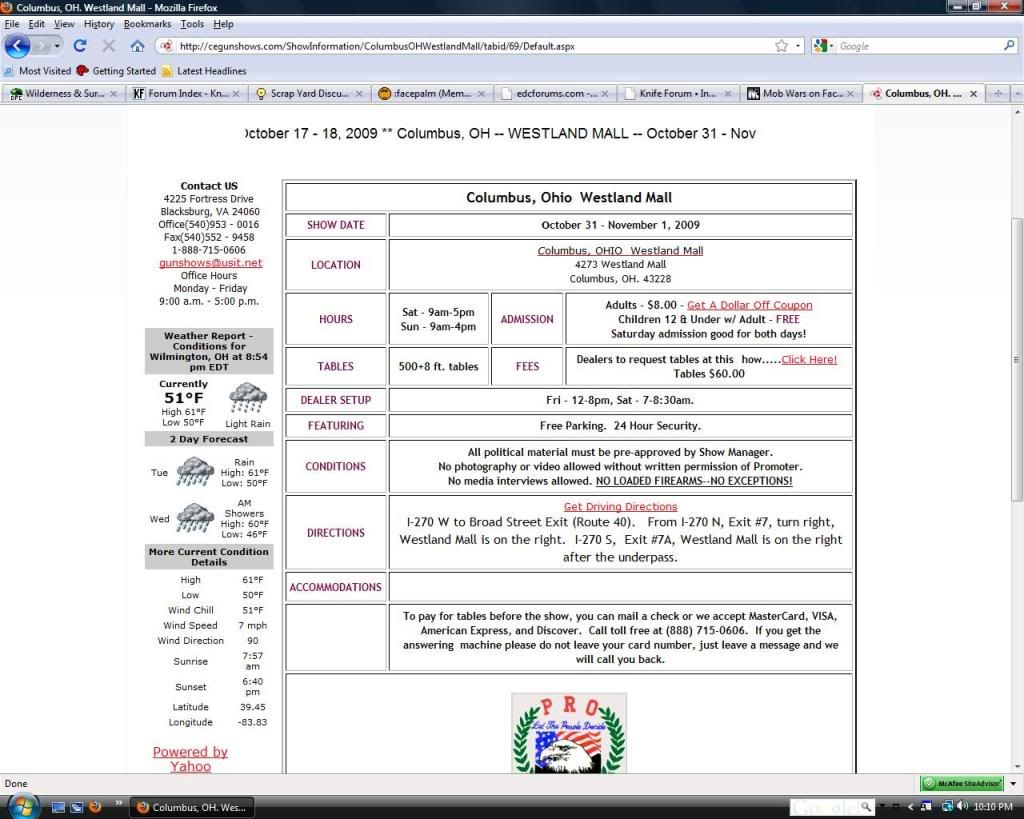Screen dimensions: 1024x819
Task: Go to the Firefox Home page icon
Action: point(137,46)
